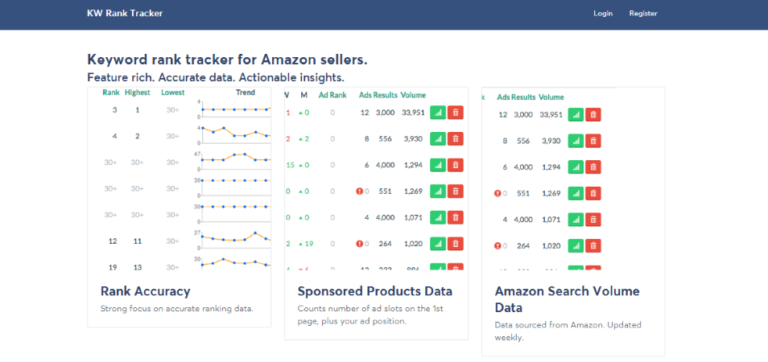
Task: Click green chart icon for volume 1,294 in Sponsored Products card
Action: [x=438, y=165]
